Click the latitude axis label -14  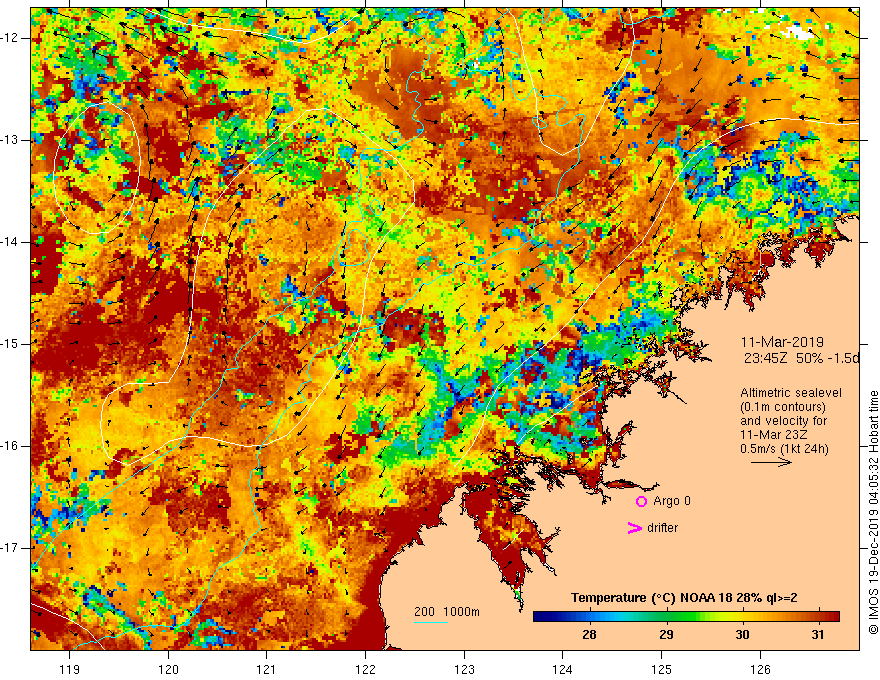coord(11,242)
